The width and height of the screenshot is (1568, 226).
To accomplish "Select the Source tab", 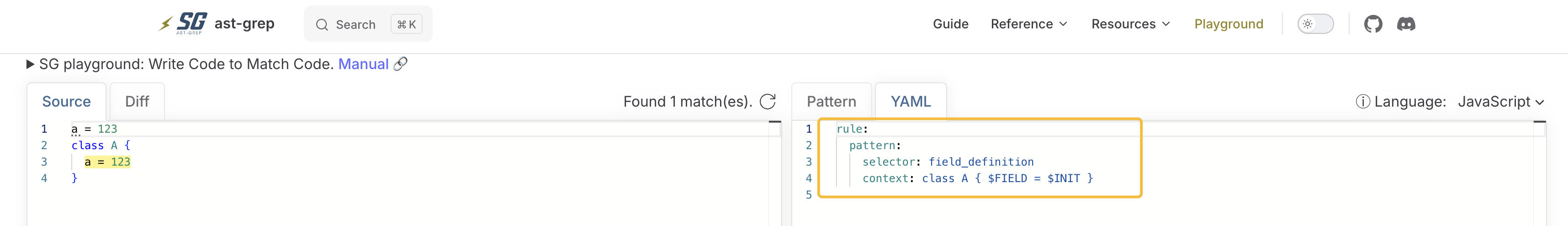I will coord(66,102).
